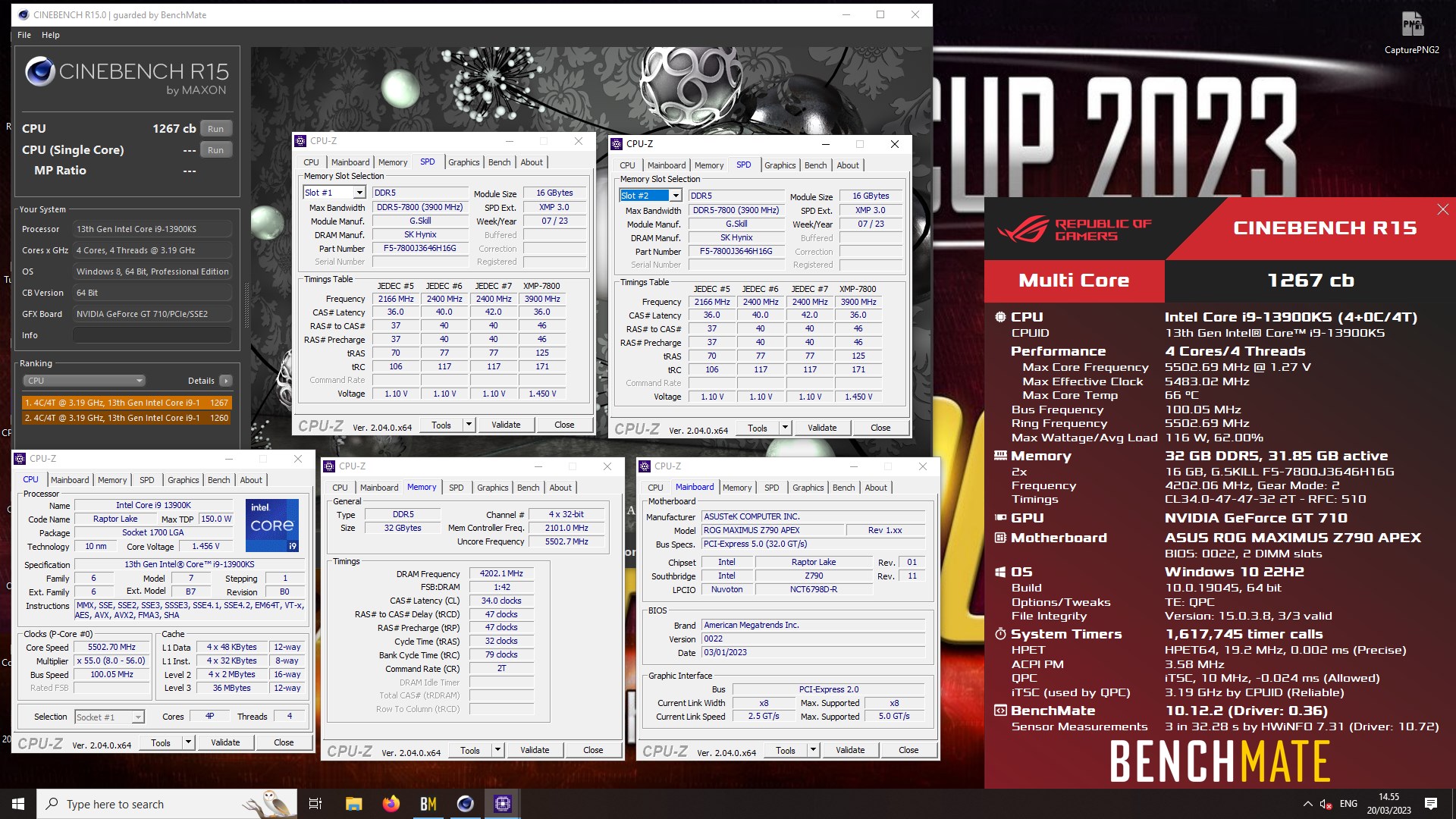Click CPU-Z icon in Mainboard window title bar
1456x819 pixels.
point(645,466)
